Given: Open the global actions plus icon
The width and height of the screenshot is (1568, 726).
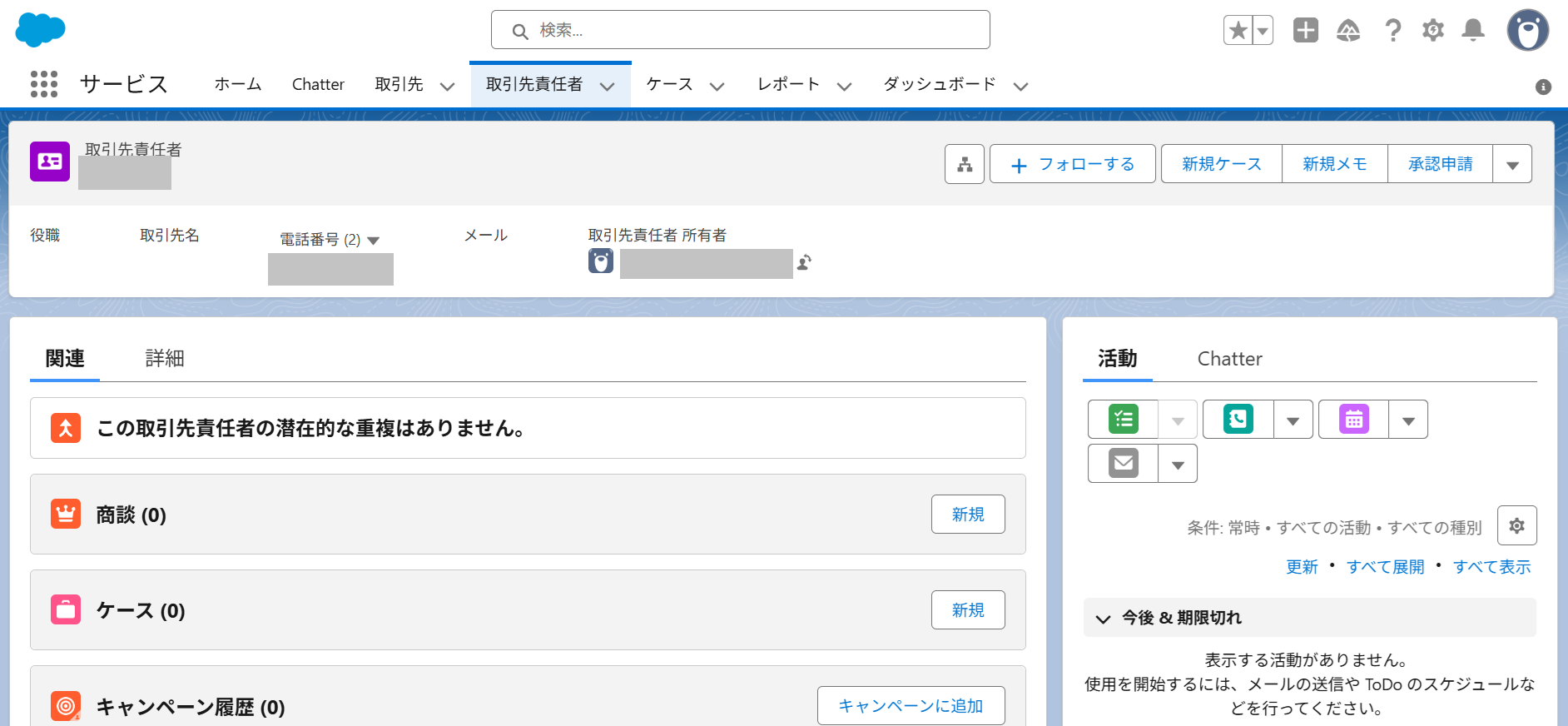Looking at the screenshot, I should point(1306,30).
